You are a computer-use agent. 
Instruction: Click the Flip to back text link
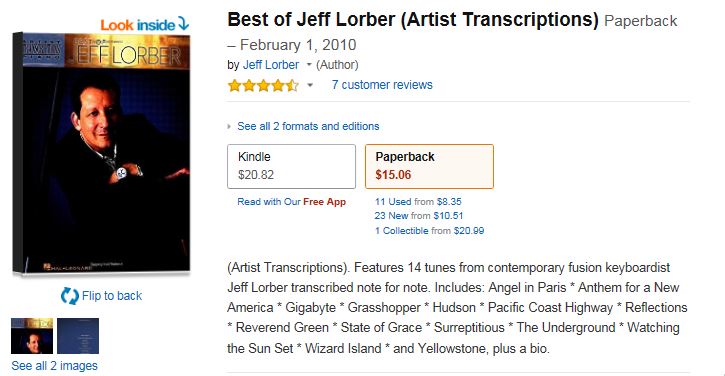(112, 296)
